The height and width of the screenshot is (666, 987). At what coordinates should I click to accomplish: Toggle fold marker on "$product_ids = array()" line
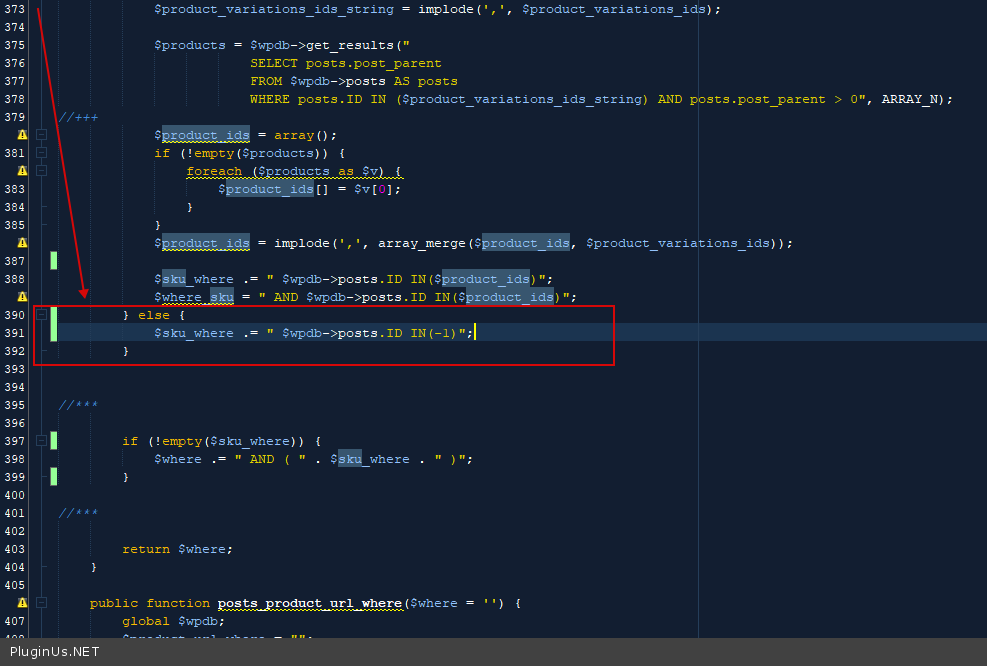[x=42, y=135]
